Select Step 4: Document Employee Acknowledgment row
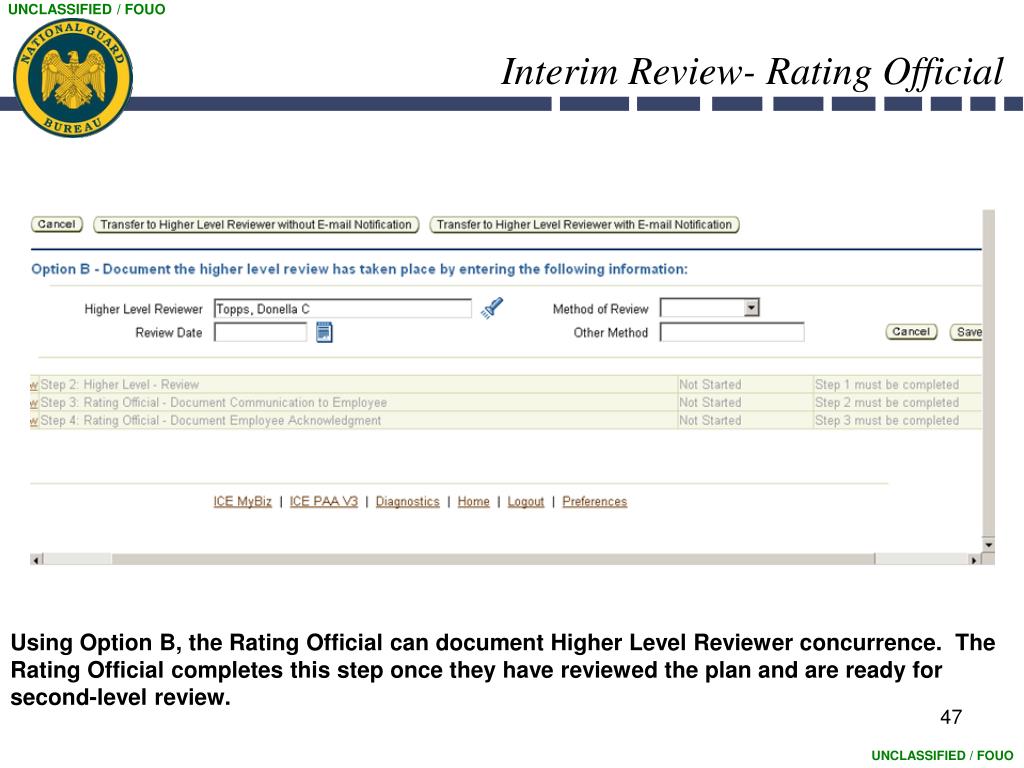Viewport: 1024px width, 768px height. click(x=506, y=421)
